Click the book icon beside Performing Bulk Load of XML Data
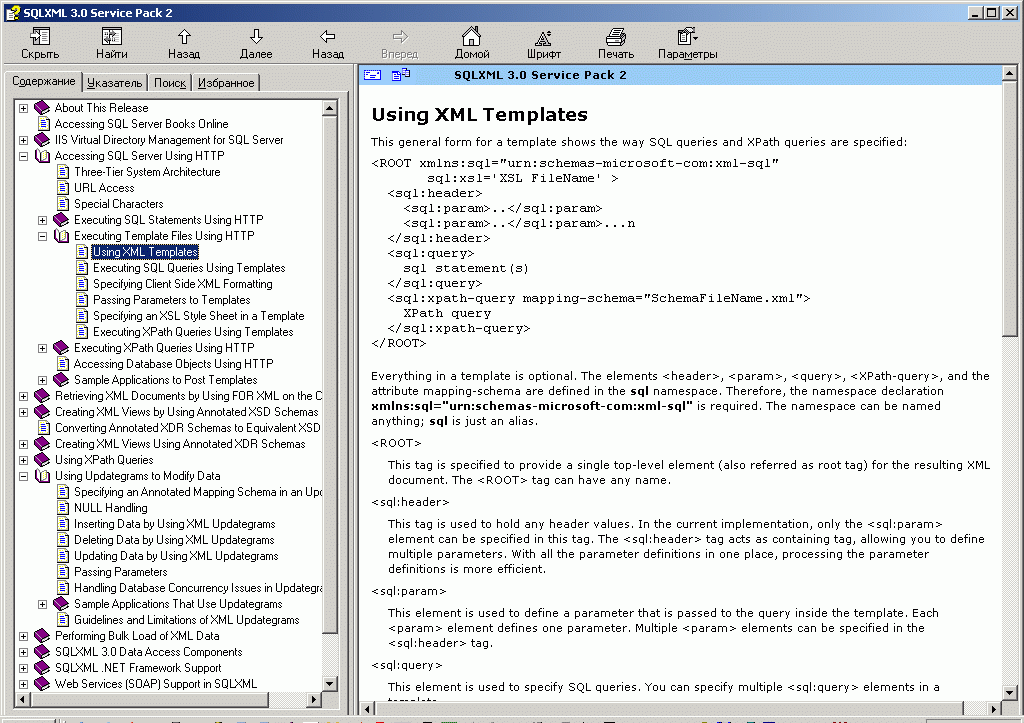The width and height of the screenshot is (1024, 723). [x=42, y=635]
